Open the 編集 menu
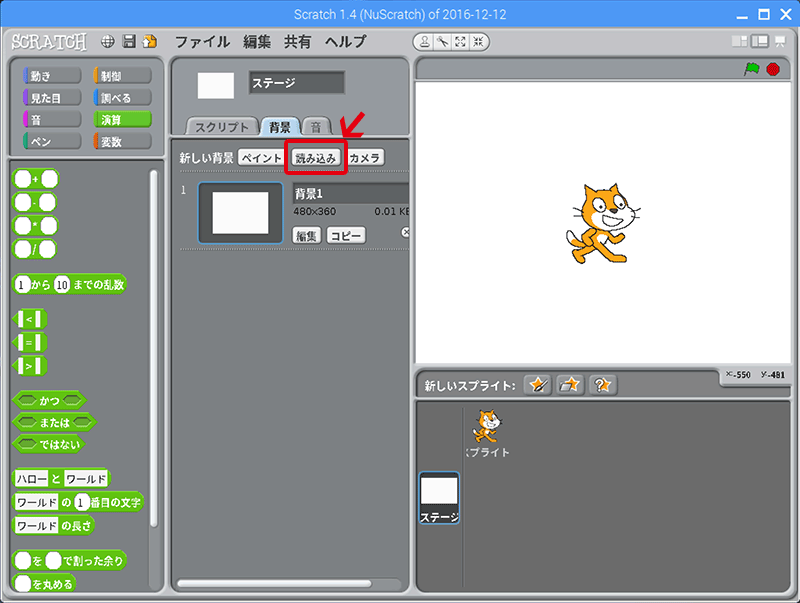800x603 pixels. tap(257, 42)
